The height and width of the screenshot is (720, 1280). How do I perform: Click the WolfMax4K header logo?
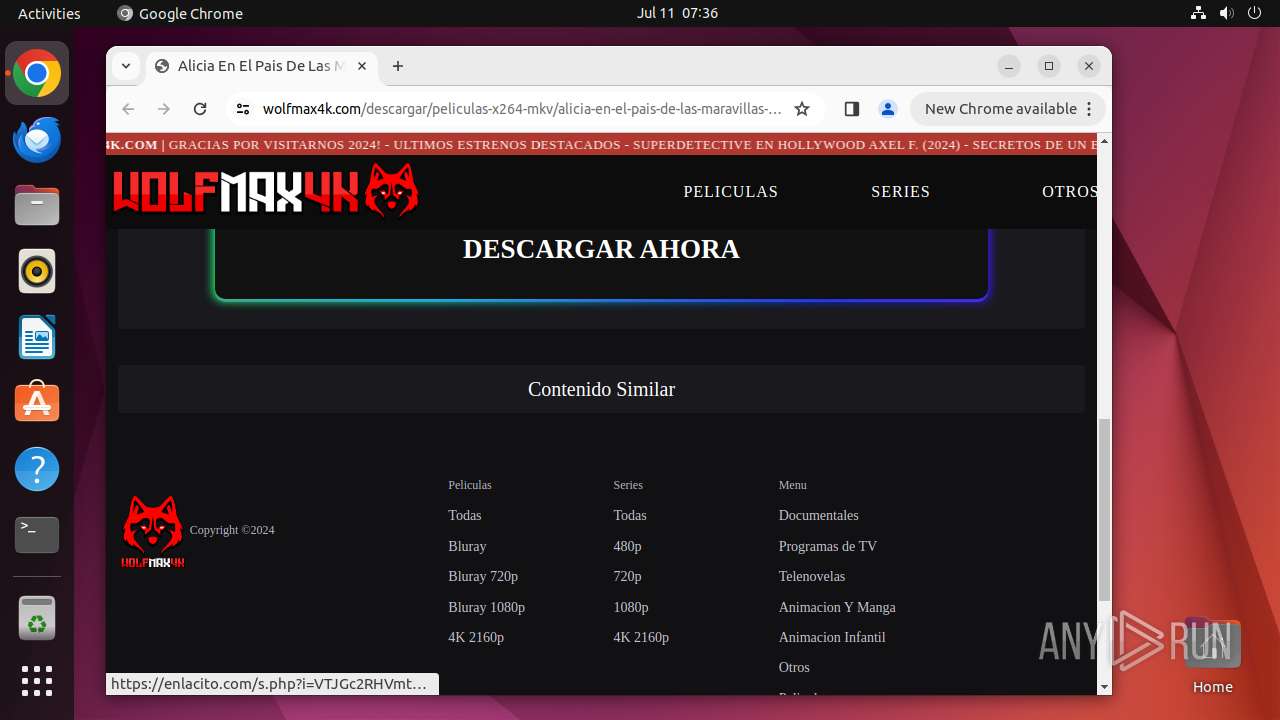(266, 191)
